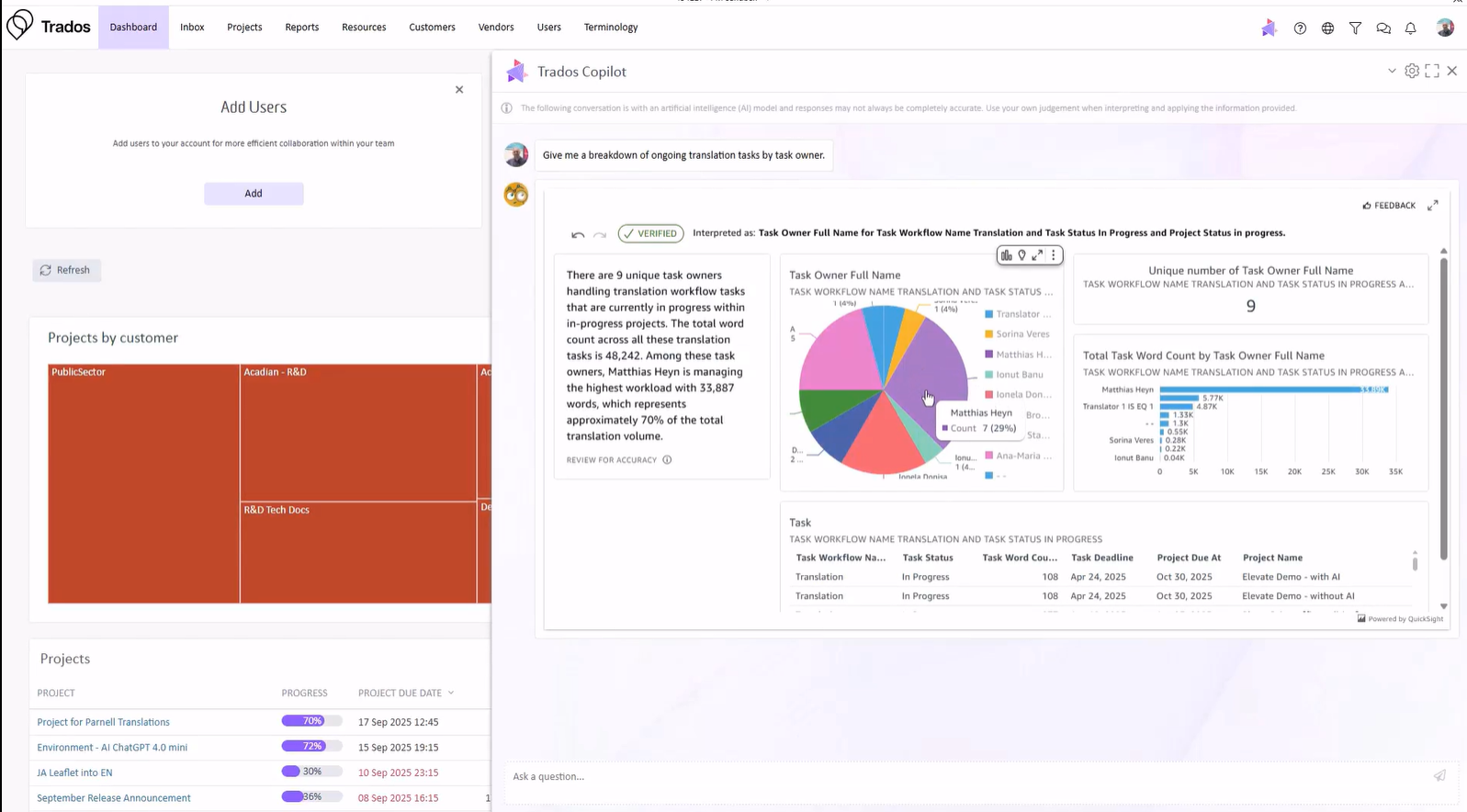Navigate to the Resources tab
The height and width of the screenshot is (812, 1467).
pyautogui.click(x=364, y=27)
